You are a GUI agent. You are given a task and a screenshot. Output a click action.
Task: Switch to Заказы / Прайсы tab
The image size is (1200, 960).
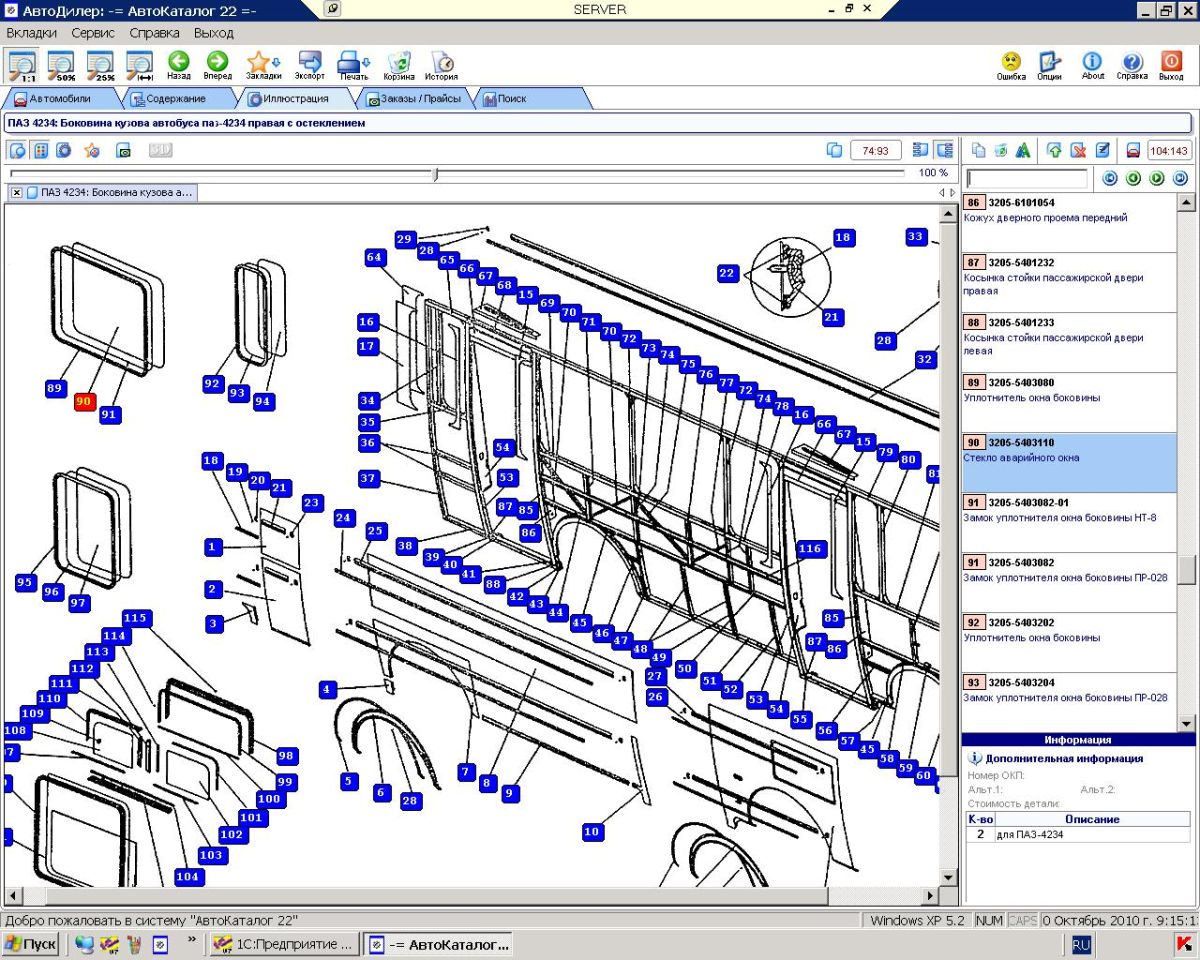click(x=413, y=99)
